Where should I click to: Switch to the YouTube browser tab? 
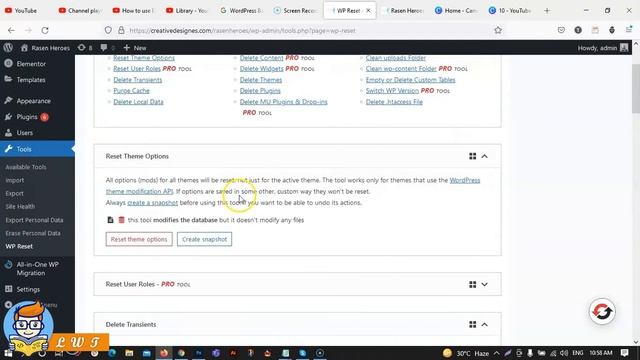[x=26, y=11]
